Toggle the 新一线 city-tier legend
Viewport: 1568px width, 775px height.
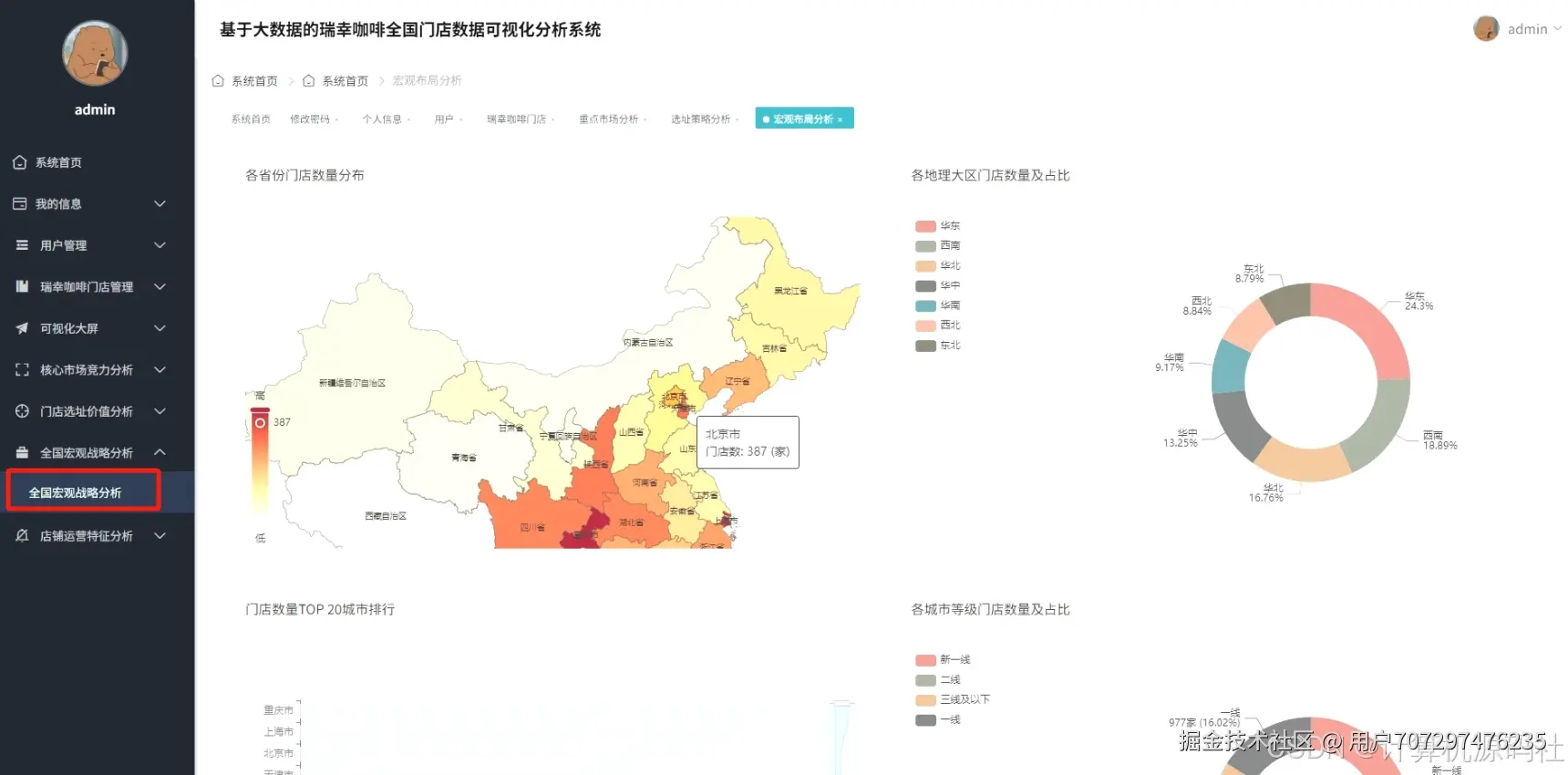click(x=943, y=660)
